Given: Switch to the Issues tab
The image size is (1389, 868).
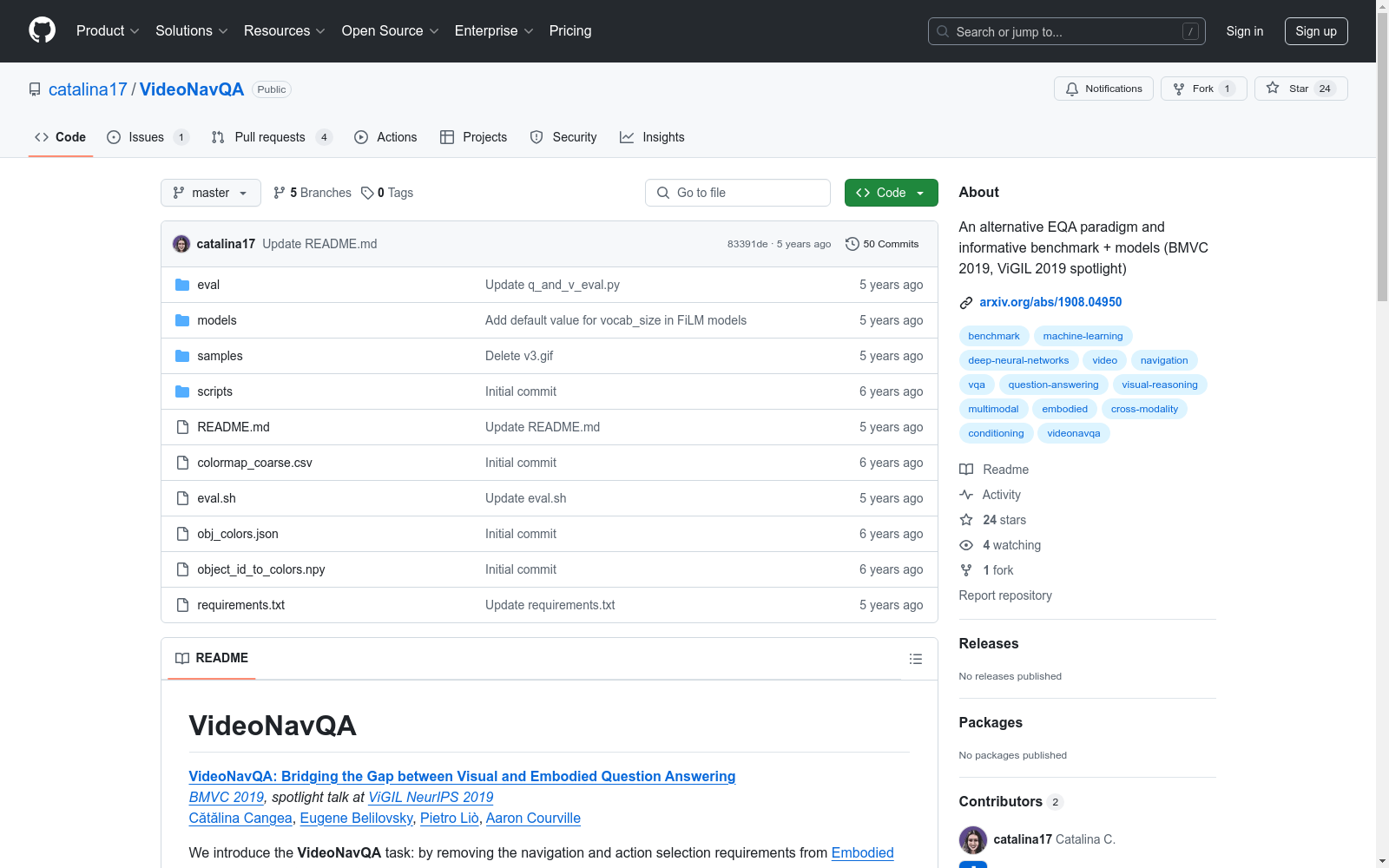Looking at the screenshot, I should (148, 137).
